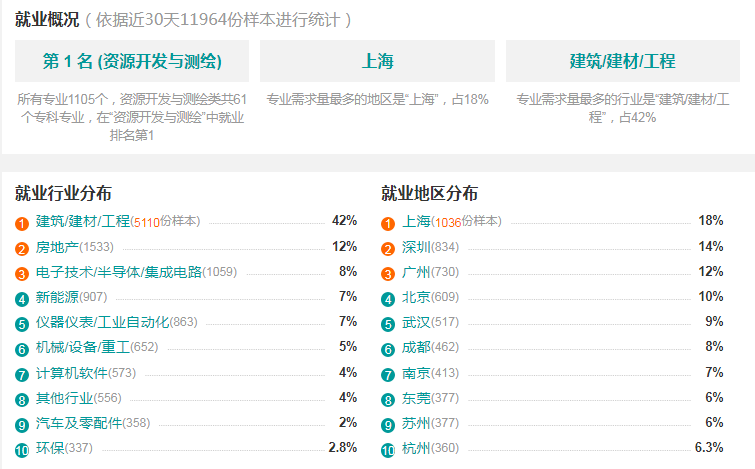Click orange rank 3 badge beside 电子技术

[x=22, y=274]
